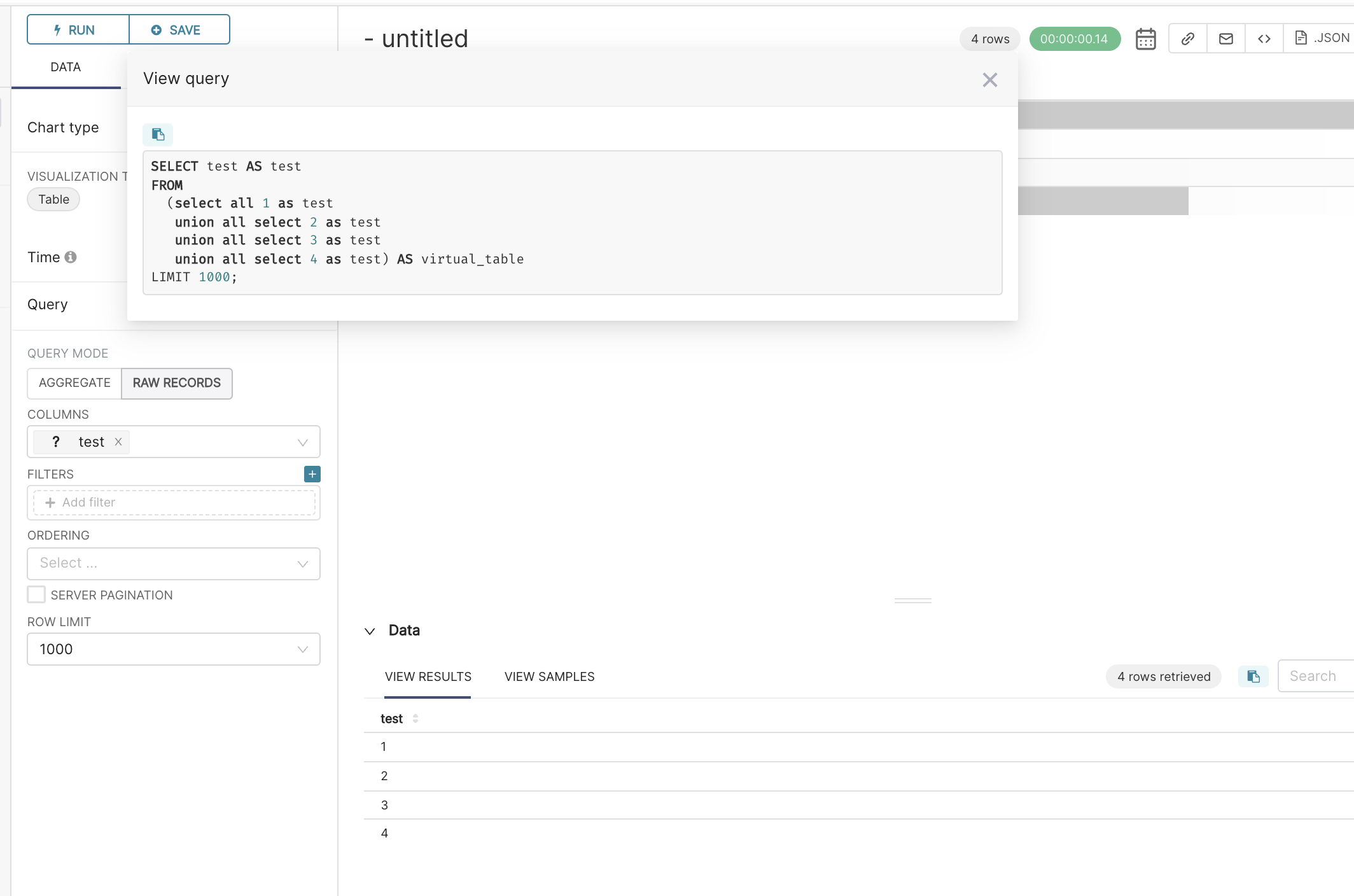Viewport: 1354px width, 896px height.
Task: Share chart by email envelope icon
Action: [1225, 39]
